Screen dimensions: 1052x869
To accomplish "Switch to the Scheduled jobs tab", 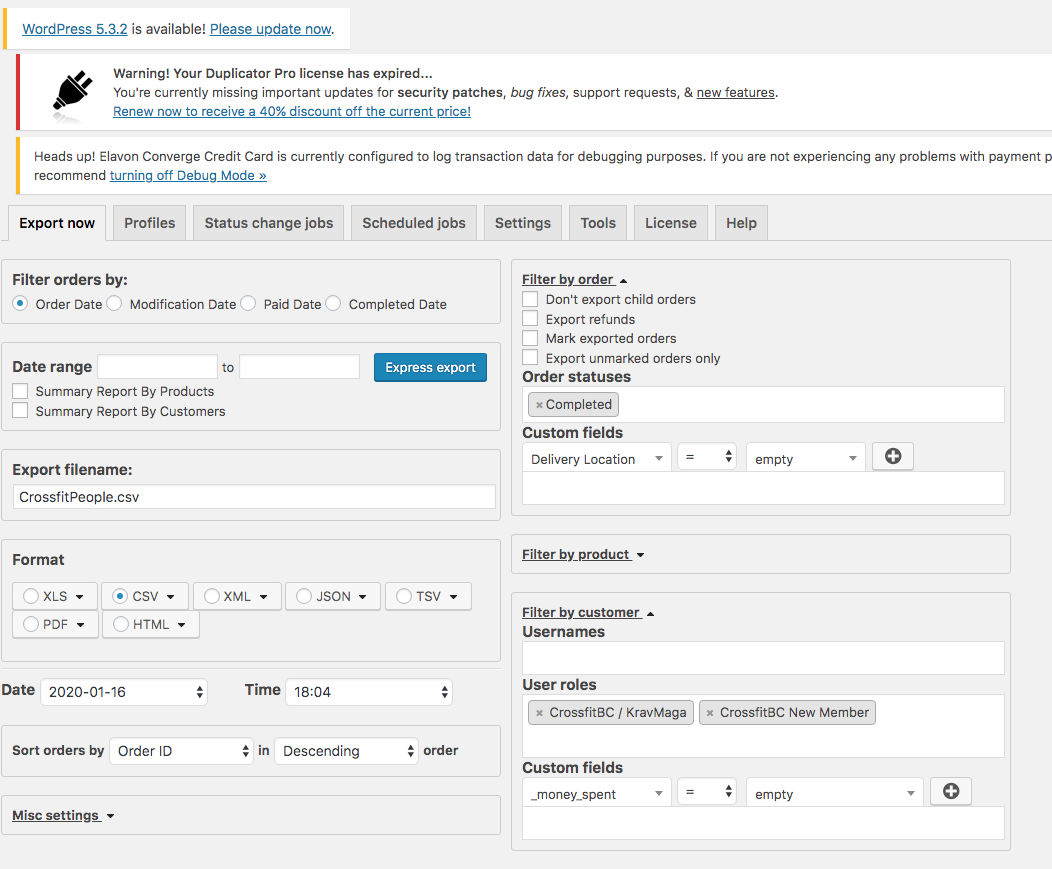I will coord(414,223).
